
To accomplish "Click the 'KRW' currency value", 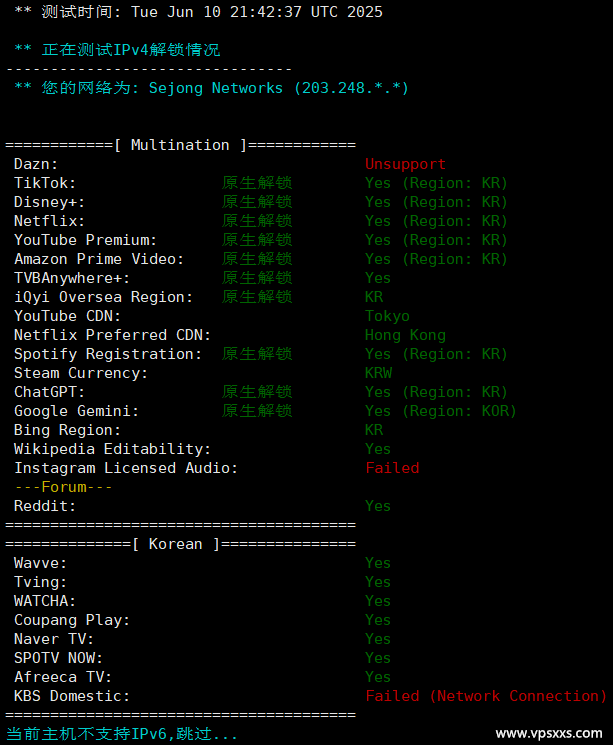I will 379,373.
